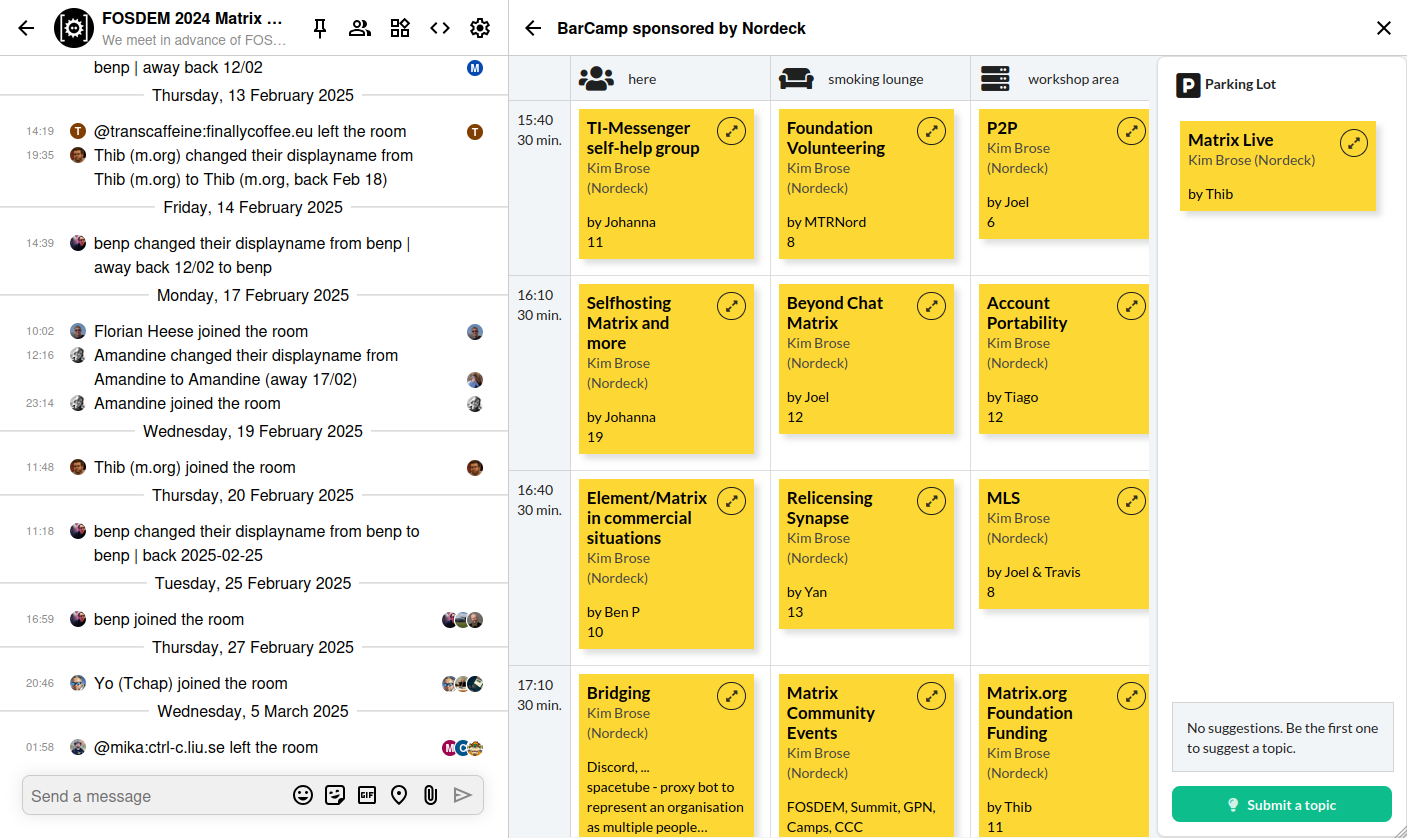The height and width of the screenshot is (838, 1407).
Task: Open the widgets/extensions icon in header
Action: tap(400, 28)
